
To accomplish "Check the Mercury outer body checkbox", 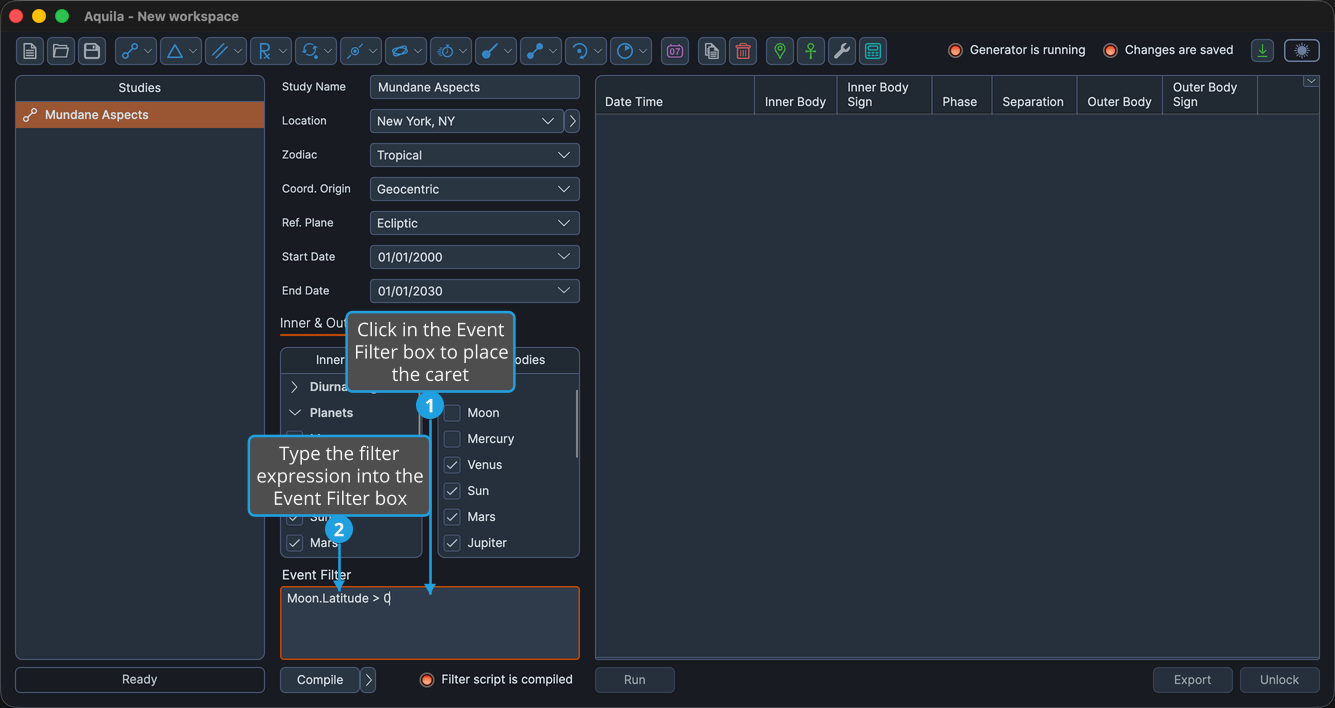I will pos(452,439).
